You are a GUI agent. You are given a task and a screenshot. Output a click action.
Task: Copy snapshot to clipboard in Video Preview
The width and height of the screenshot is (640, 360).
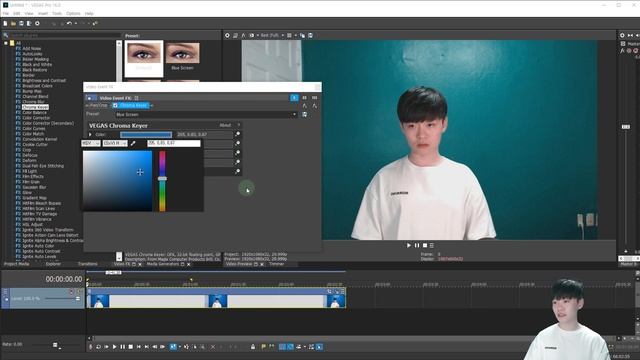coord(302,36)
